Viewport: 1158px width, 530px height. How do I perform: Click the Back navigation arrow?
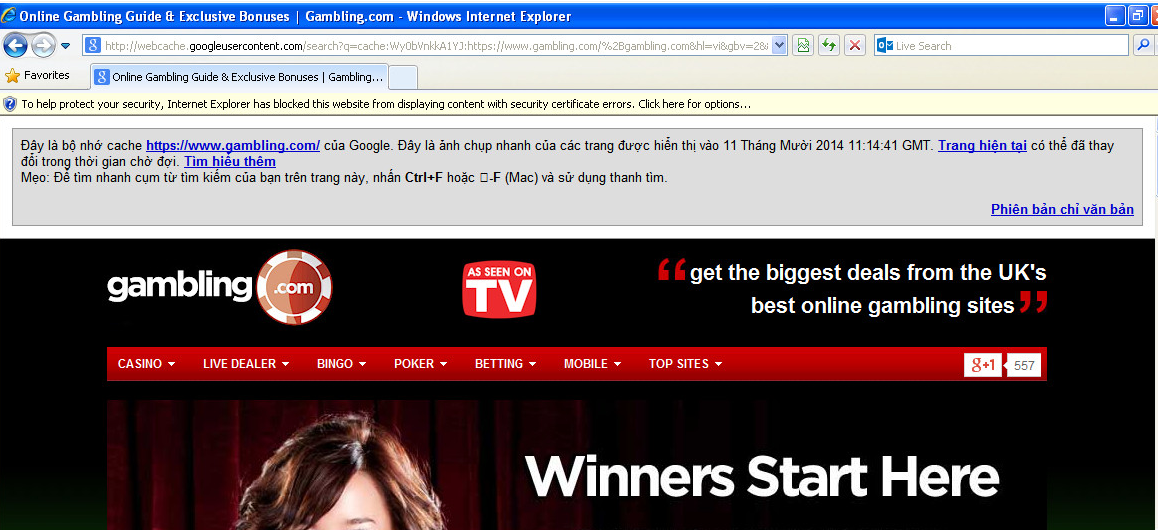(16, 46)
